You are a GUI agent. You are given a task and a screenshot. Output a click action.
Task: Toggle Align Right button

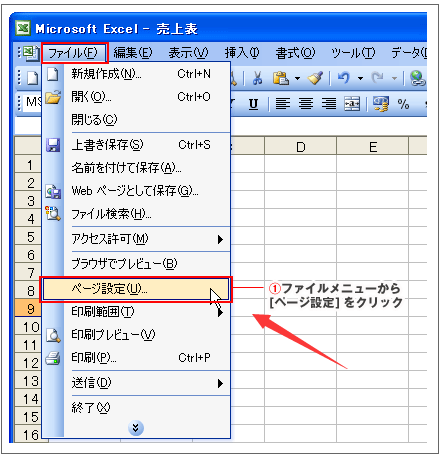(x=329, y=104)
